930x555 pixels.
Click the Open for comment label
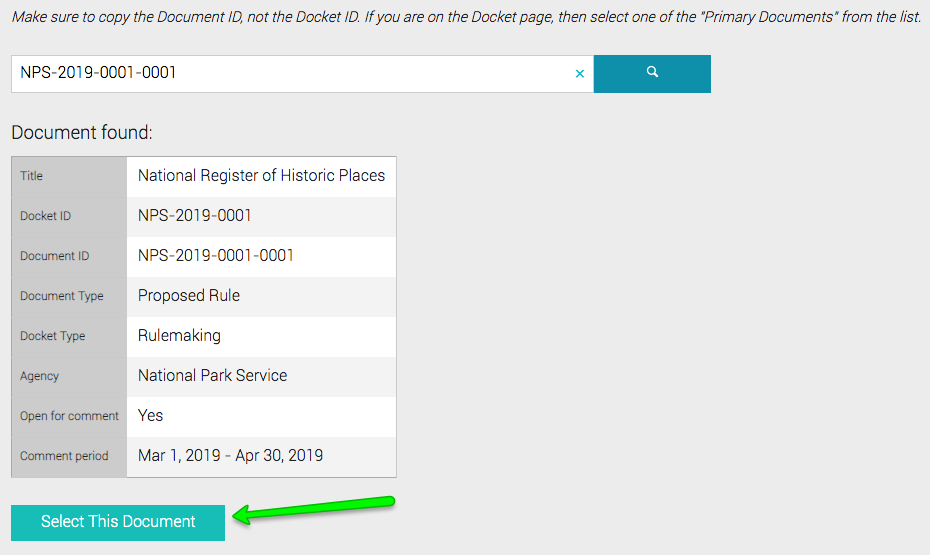69,416
